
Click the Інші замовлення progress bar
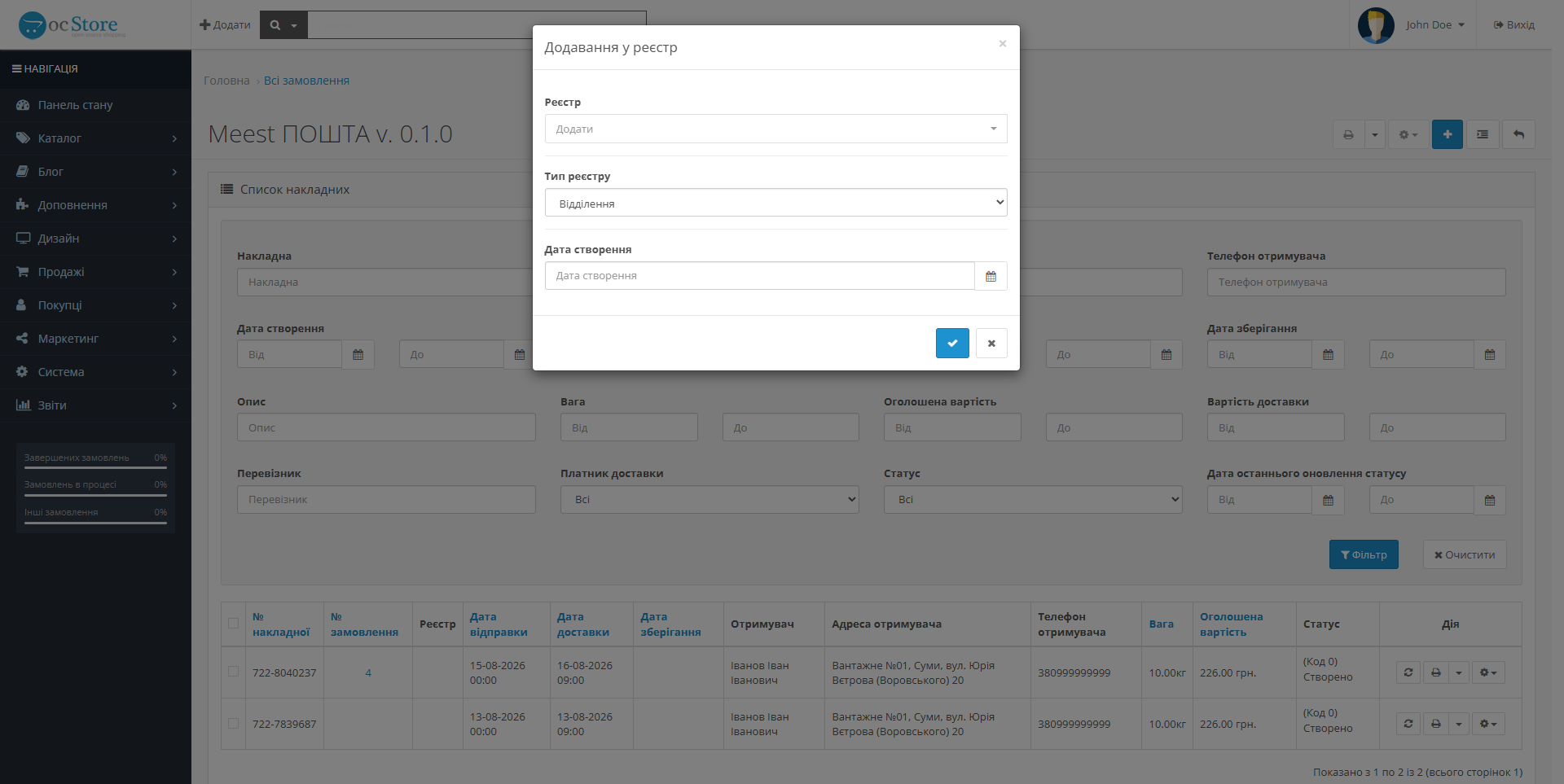click(x=95, y=523)
